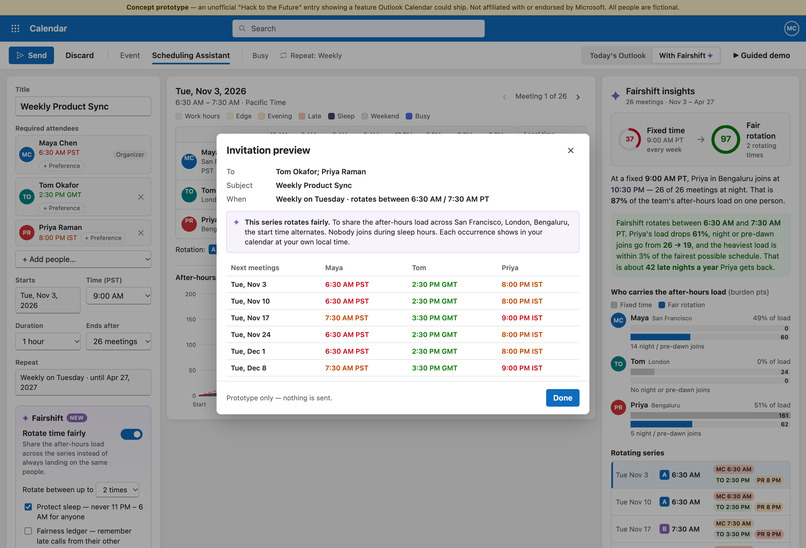Viewport: 806px width, 548px height.
Task: Click Tue, Dec 8 row in preview table
Action: point(403,368)
